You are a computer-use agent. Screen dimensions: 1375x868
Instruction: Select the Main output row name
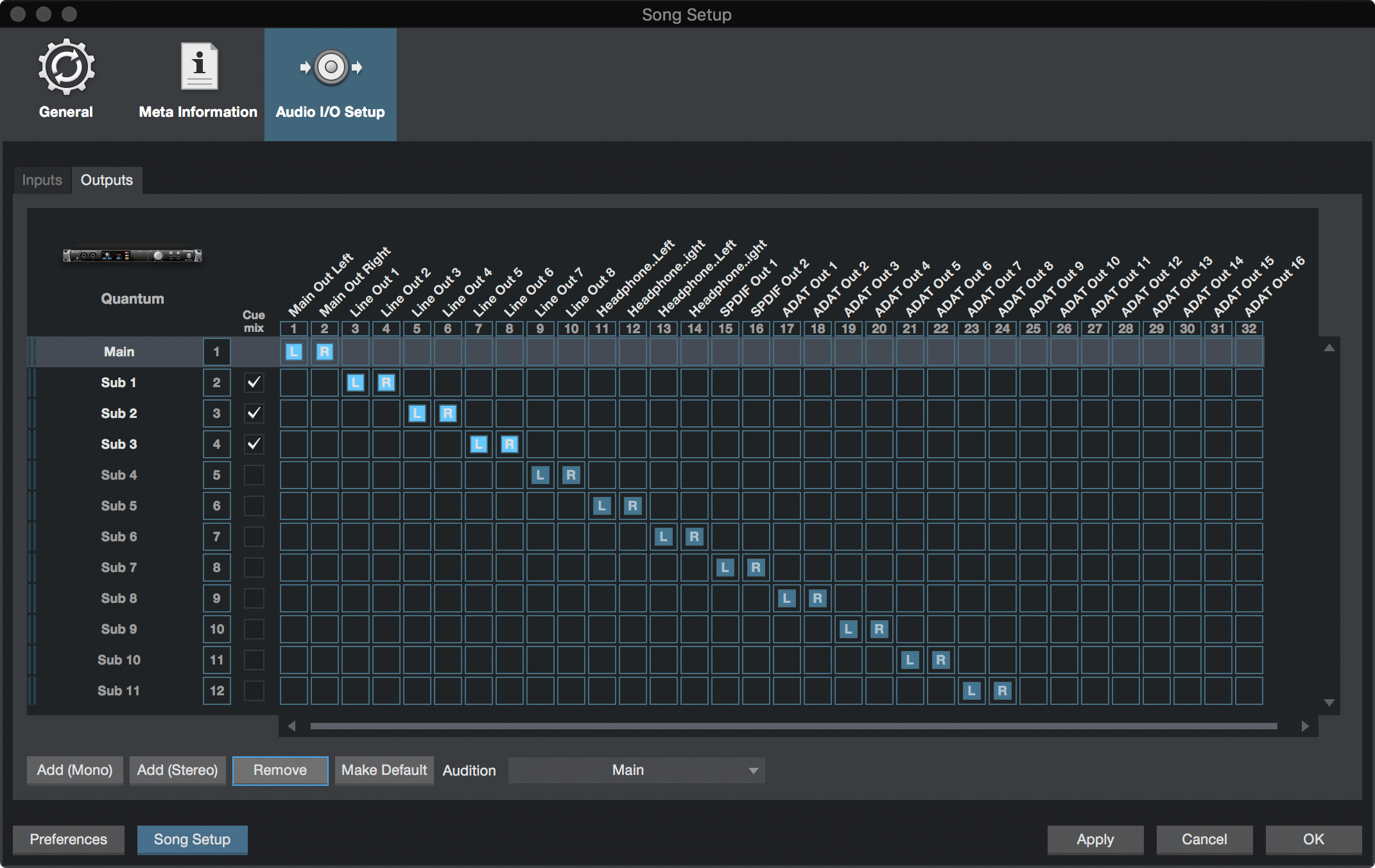[x=119, y=352]
